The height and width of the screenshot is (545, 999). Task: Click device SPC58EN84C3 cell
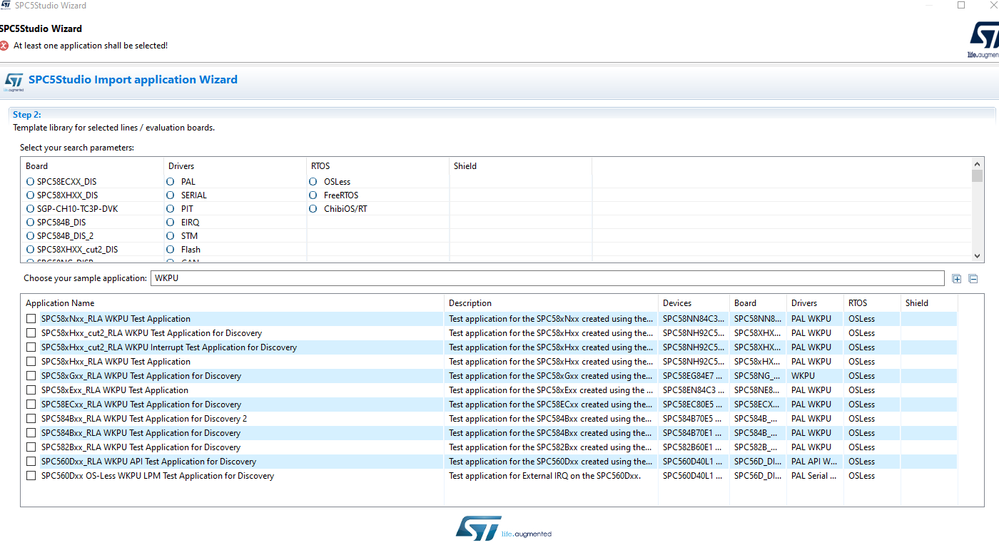[x=693, y=390]
